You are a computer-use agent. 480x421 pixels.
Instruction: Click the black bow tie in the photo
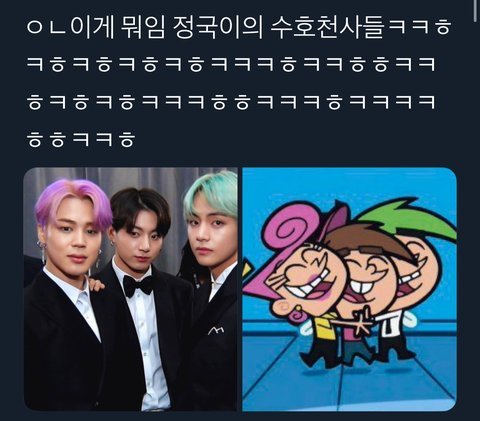[138, 286]
